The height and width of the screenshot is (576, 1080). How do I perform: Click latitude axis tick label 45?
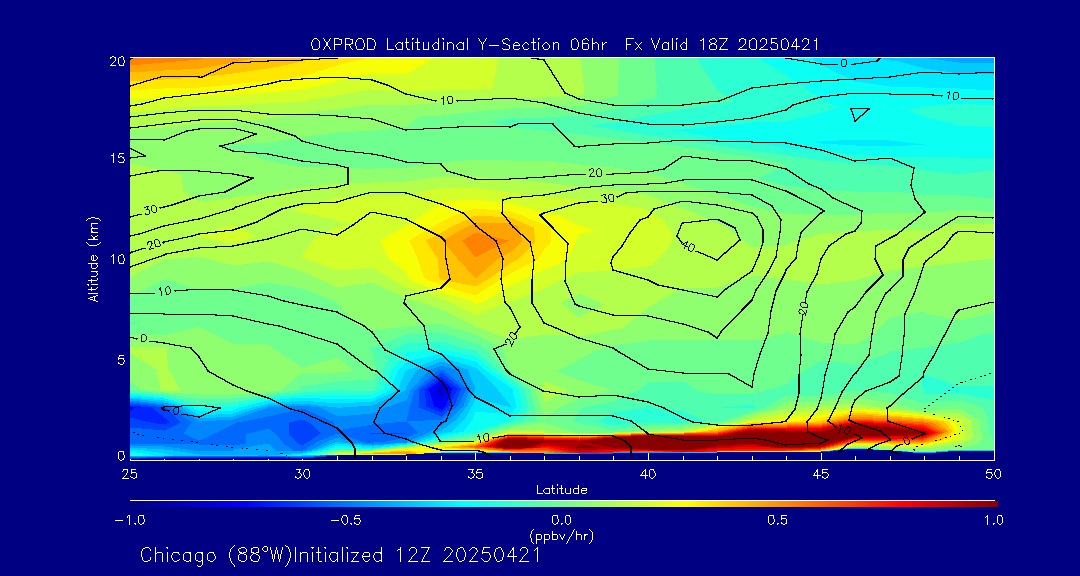click(821, 474)
